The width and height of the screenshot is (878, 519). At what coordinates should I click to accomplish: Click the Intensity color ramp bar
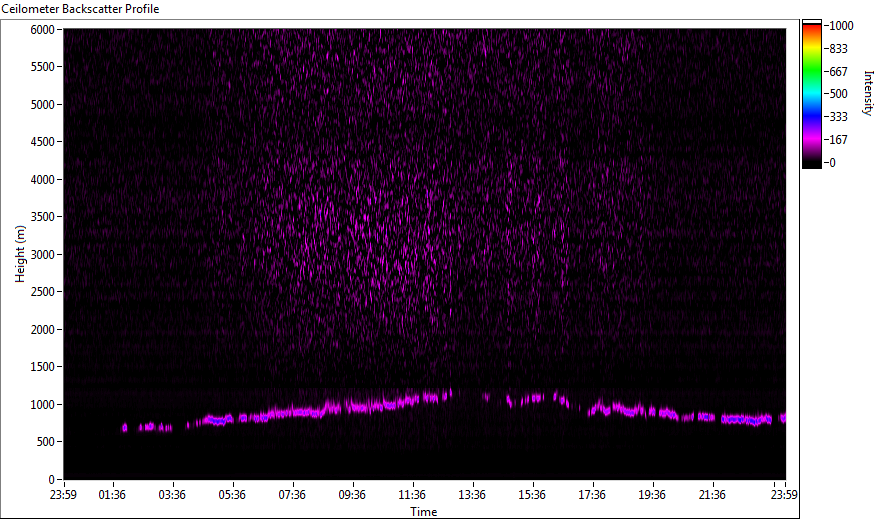point(811,94)
